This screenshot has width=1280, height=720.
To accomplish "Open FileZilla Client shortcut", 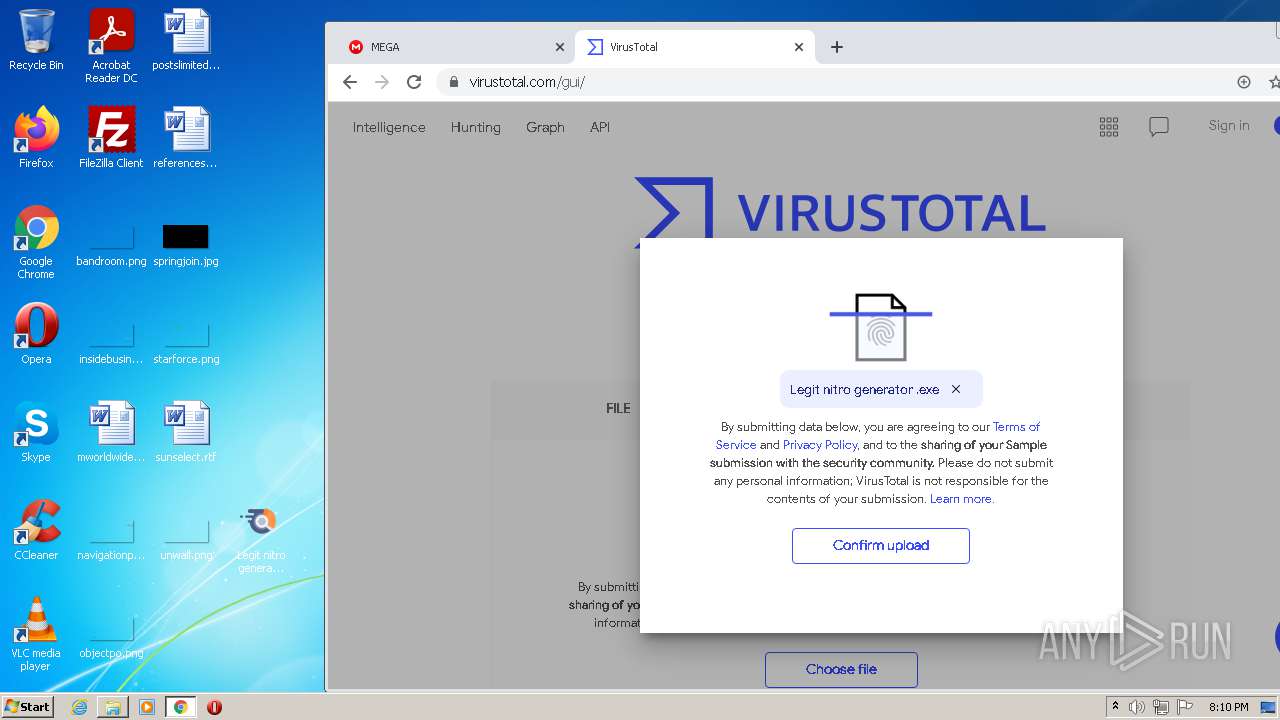I will coord(111,138).
